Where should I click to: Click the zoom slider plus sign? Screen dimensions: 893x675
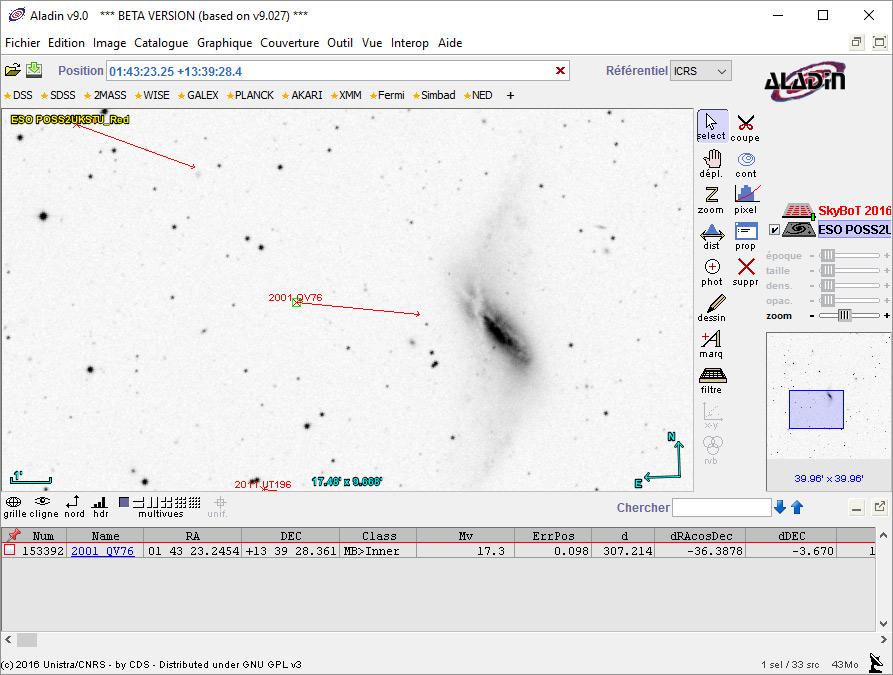(887, 315)
